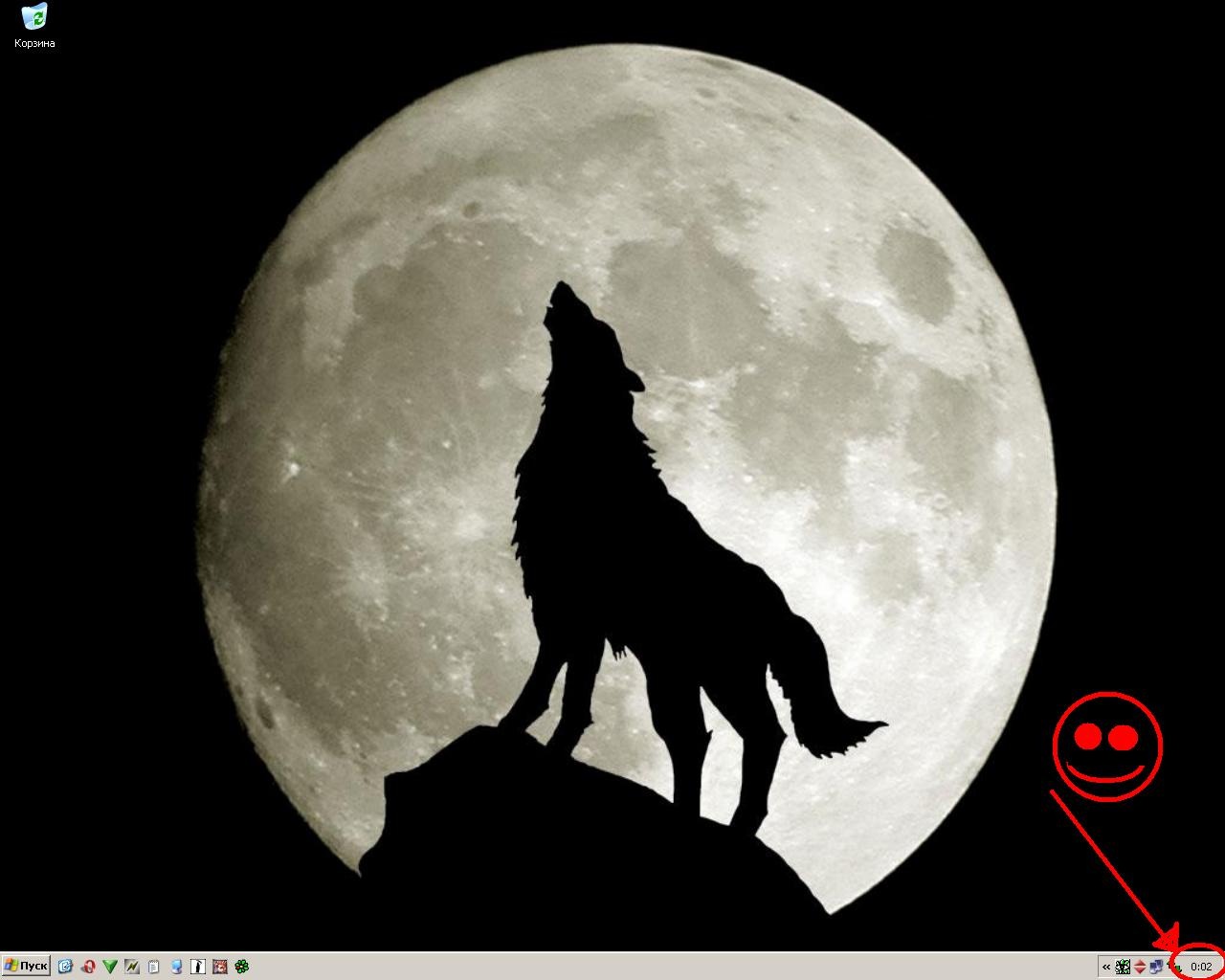This screenshot has height=980, width=1225.
Task: Open network connection two-monitors tray icon
Action: coord(1156,967)
